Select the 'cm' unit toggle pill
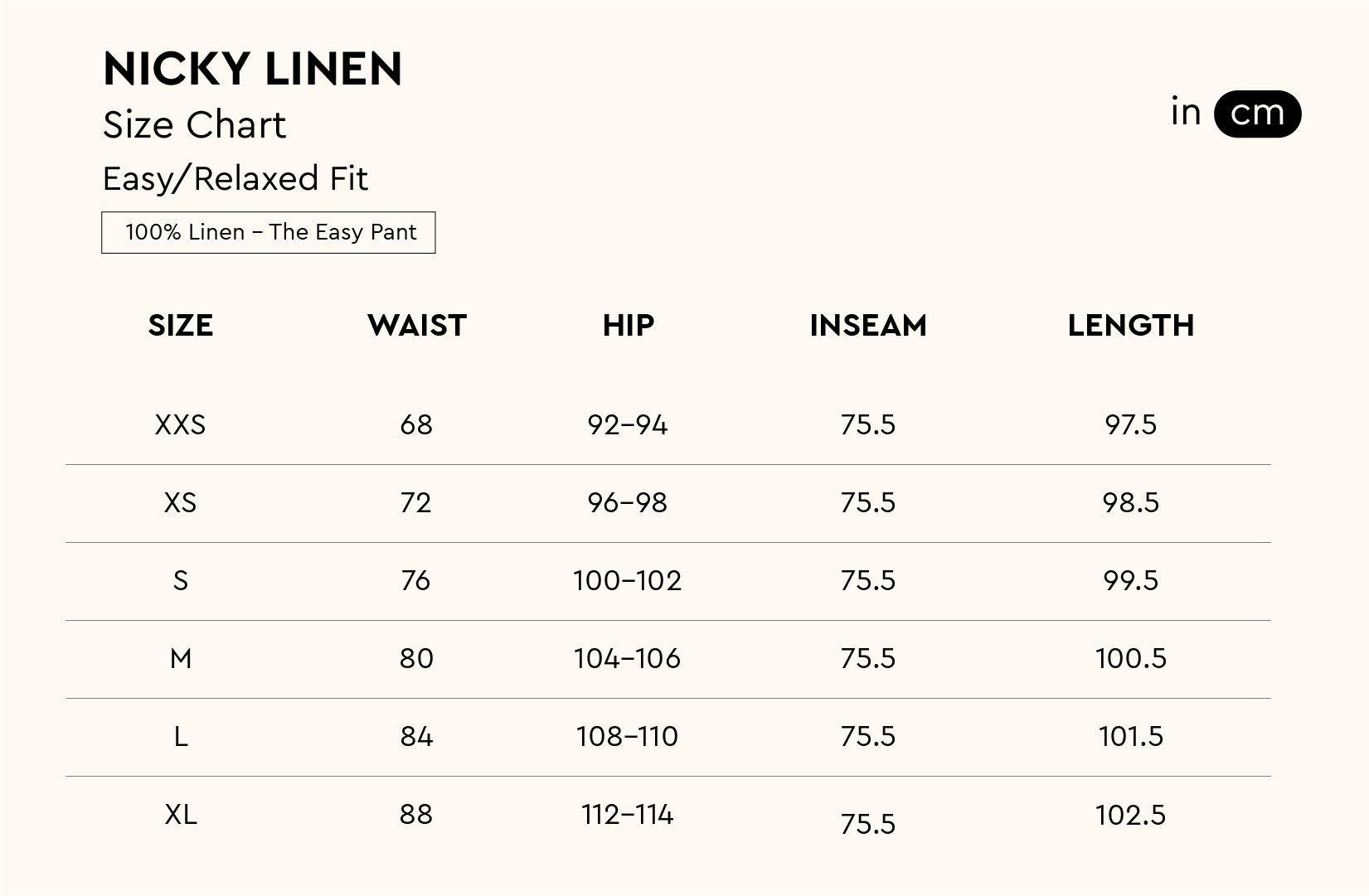Viewport: 1369px width, 896px height. (x=1257, y=114)
